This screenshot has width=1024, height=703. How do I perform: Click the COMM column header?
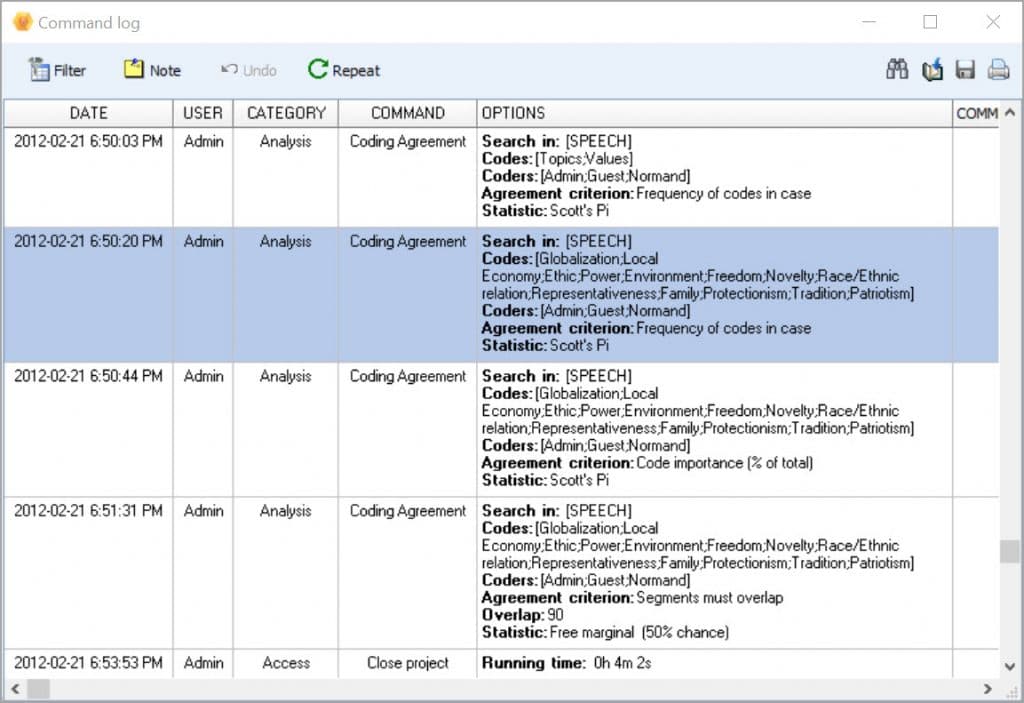(x=974, y=113)
